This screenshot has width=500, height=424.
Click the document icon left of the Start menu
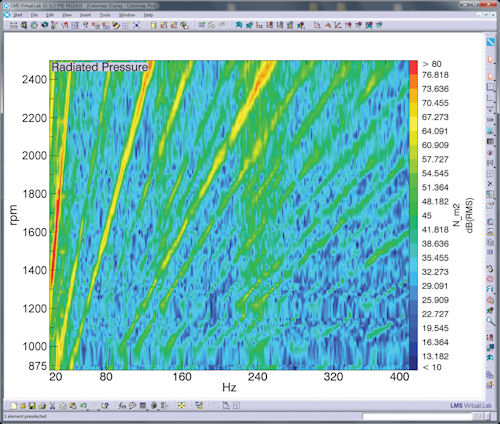[x=7, y=15]
